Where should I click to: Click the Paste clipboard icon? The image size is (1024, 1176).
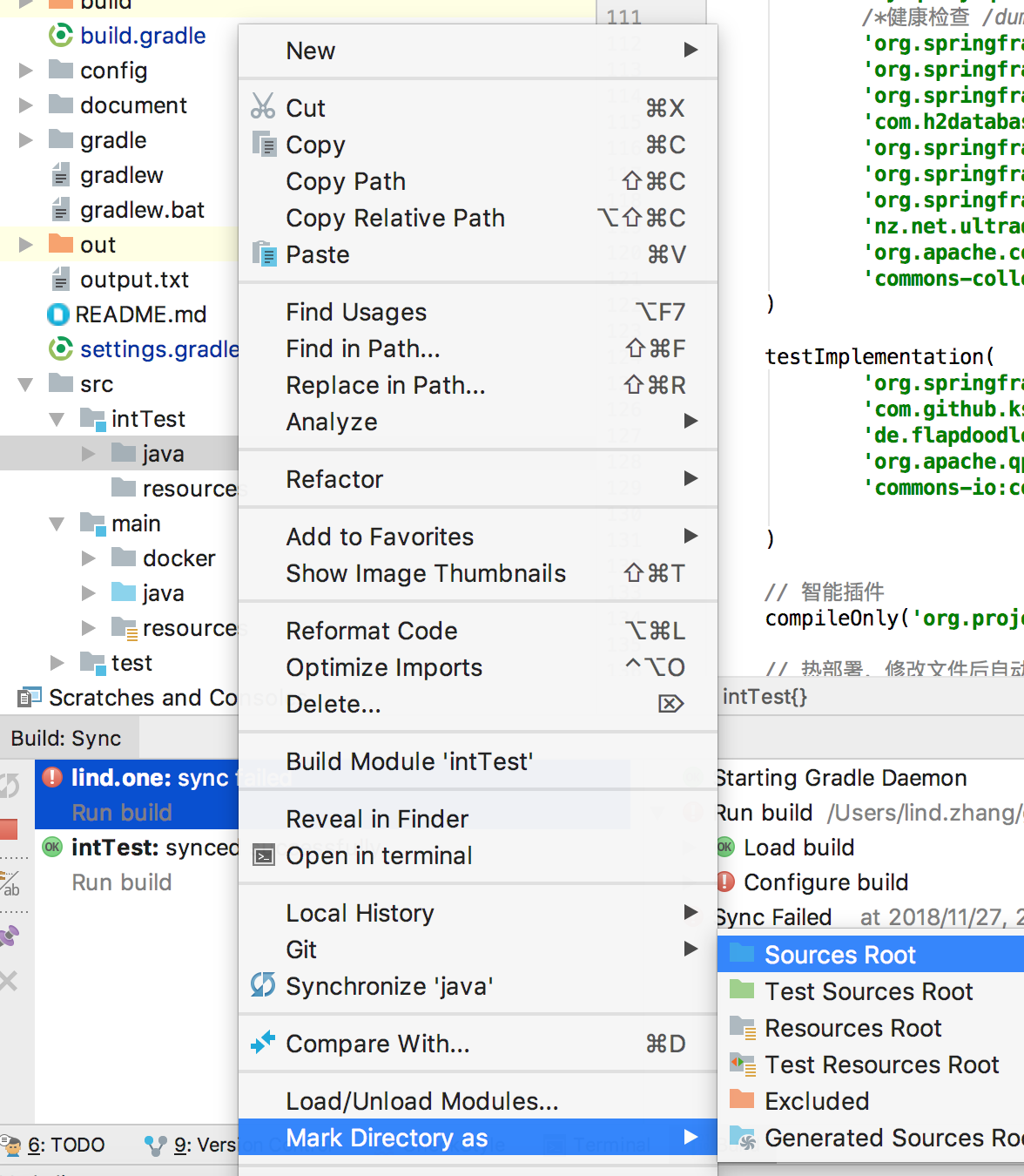pyautogui.click(x=264, y=253)
